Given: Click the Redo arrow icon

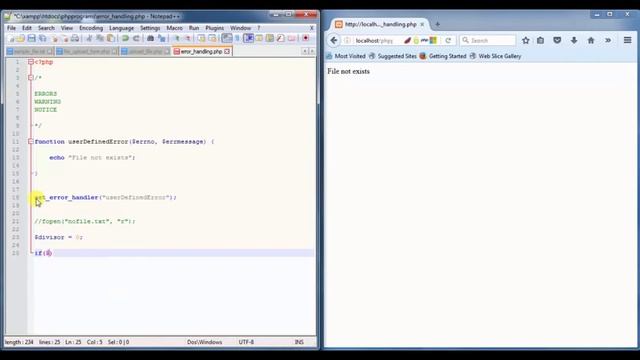Looking at the screenshot, I should [136, 38].
